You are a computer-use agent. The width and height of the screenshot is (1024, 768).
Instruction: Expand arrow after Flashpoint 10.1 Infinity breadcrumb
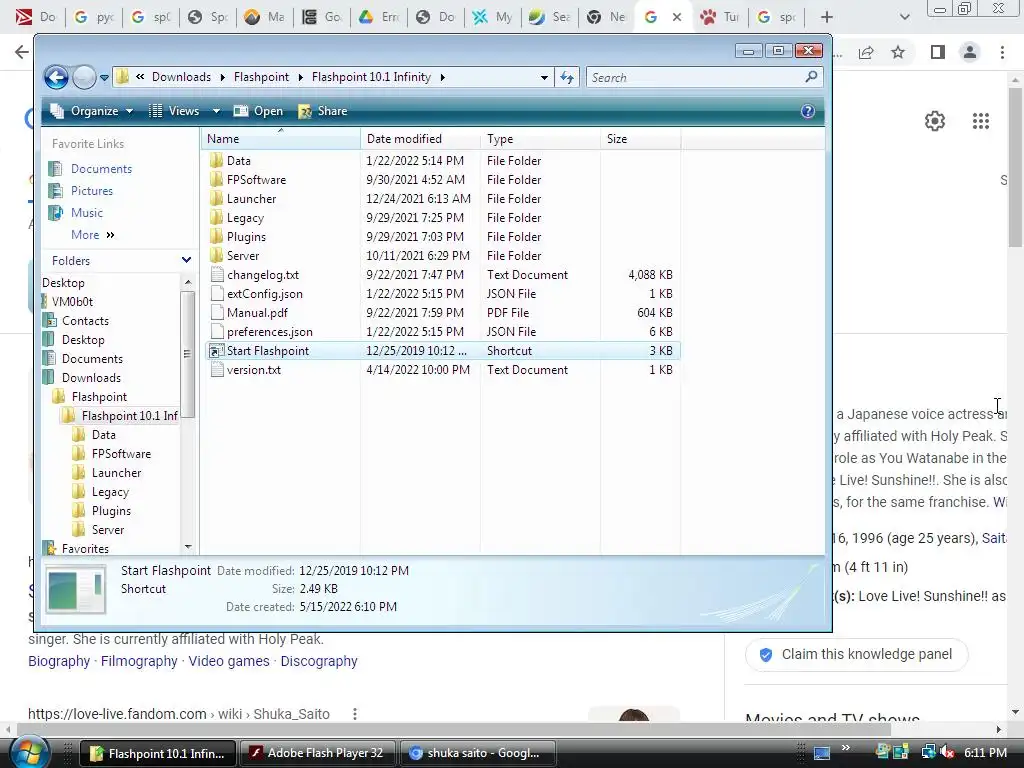pos(443,77)
